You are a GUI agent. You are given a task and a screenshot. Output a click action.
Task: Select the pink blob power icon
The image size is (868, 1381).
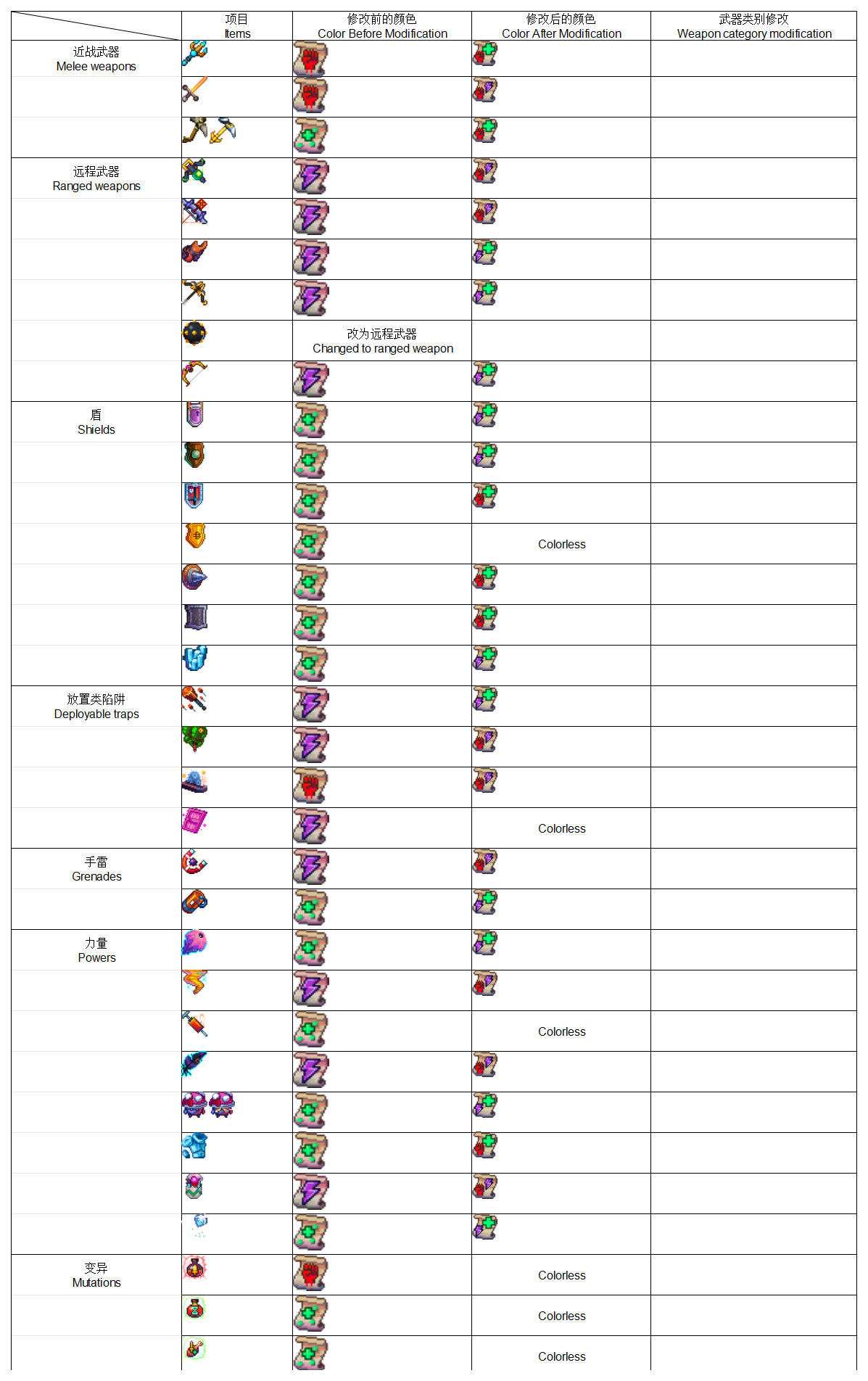click(x=194, y=943)
